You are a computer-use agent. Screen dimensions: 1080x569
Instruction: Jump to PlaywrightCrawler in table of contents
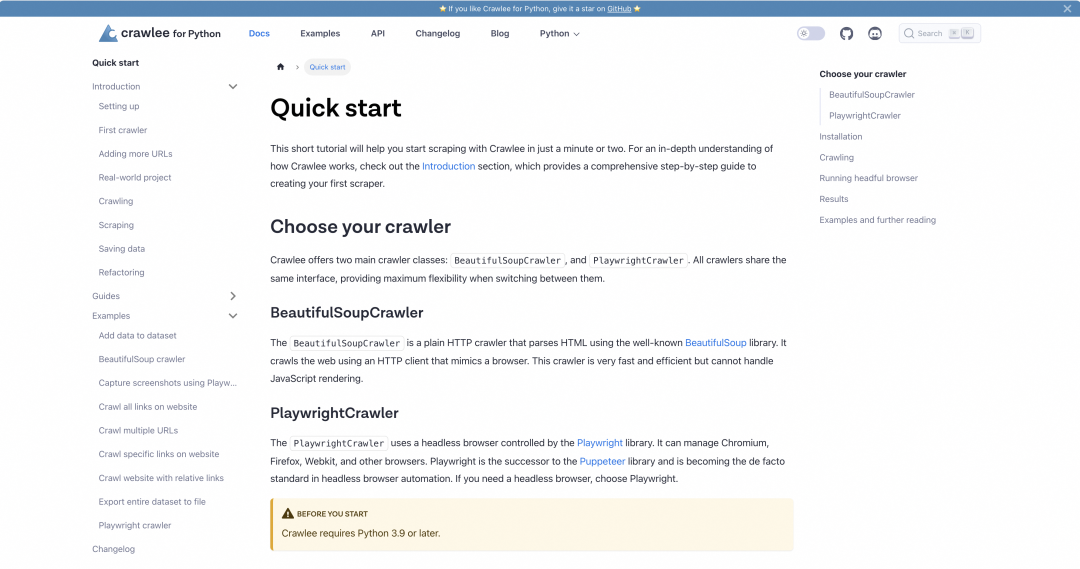[x=864, y=116]
